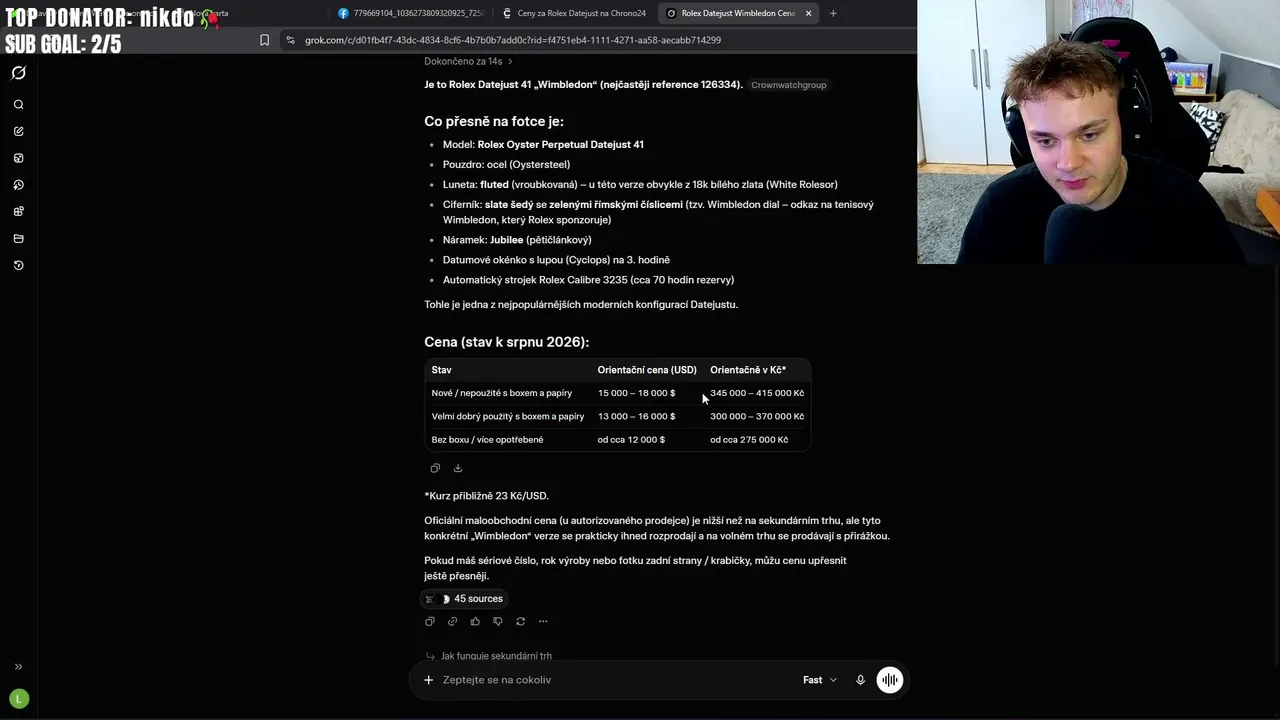This screenshot has height=720, width=1280.
Task: Close the Rolex Datejust Wimbledon Cena tab
Action: click(808, 13)
